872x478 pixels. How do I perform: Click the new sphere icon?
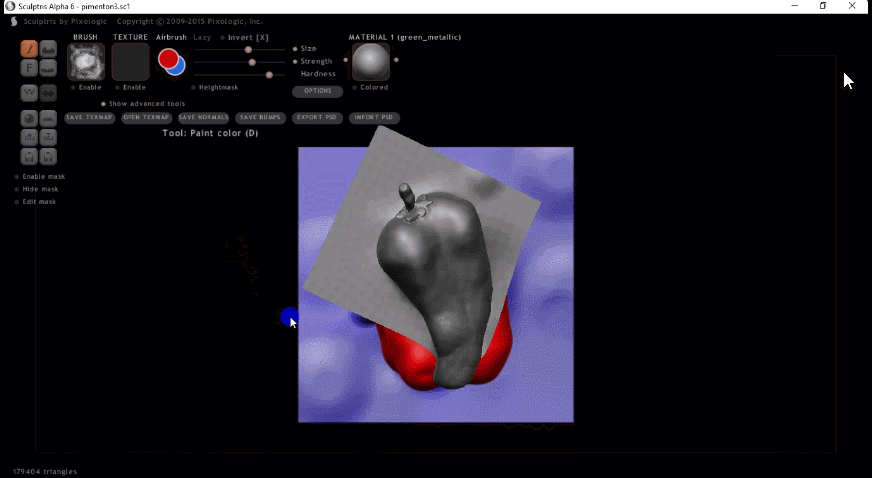29,118
